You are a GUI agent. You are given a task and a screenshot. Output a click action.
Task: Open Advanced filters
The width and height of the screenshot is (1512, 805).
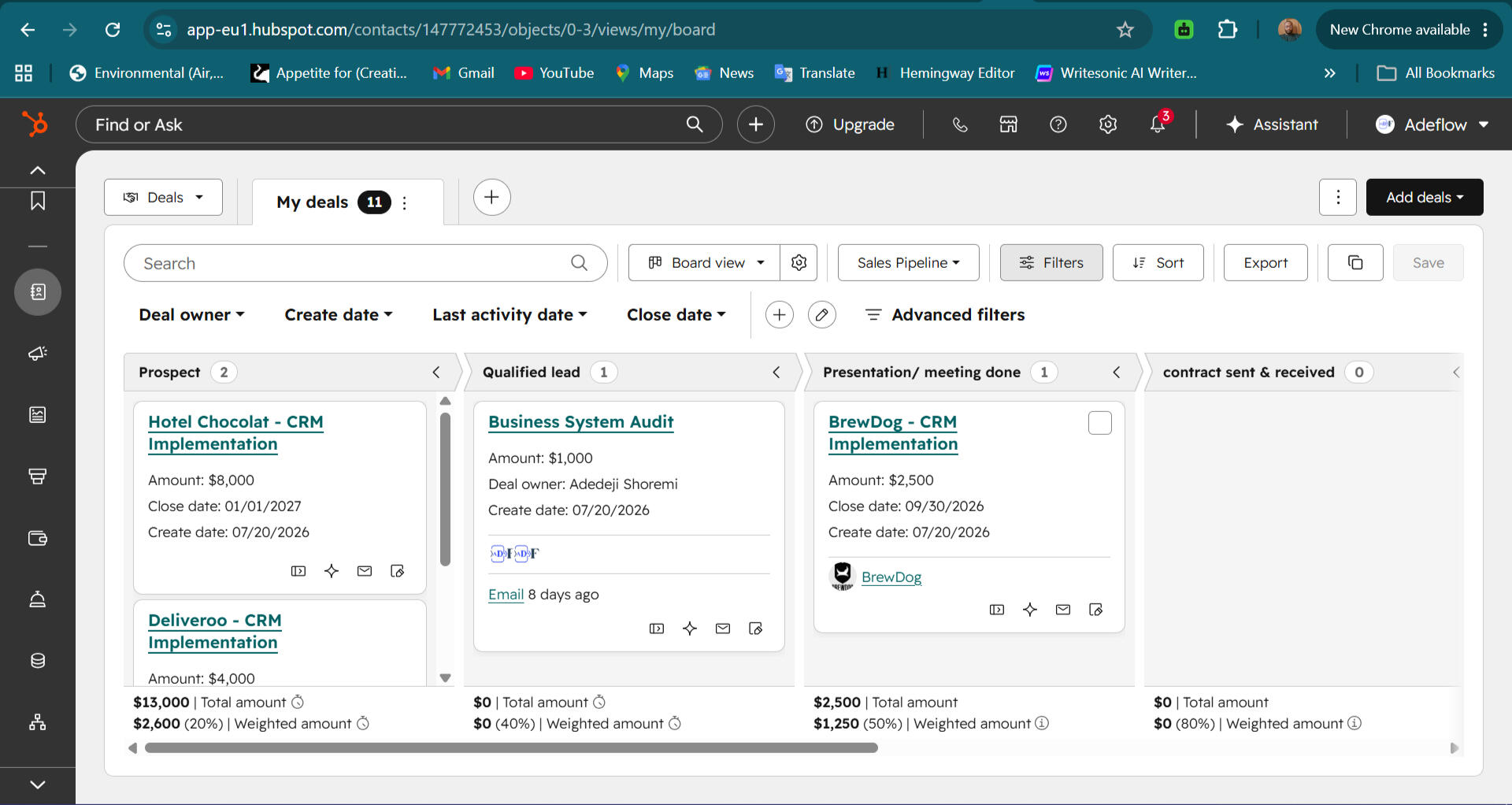[945, 314]
